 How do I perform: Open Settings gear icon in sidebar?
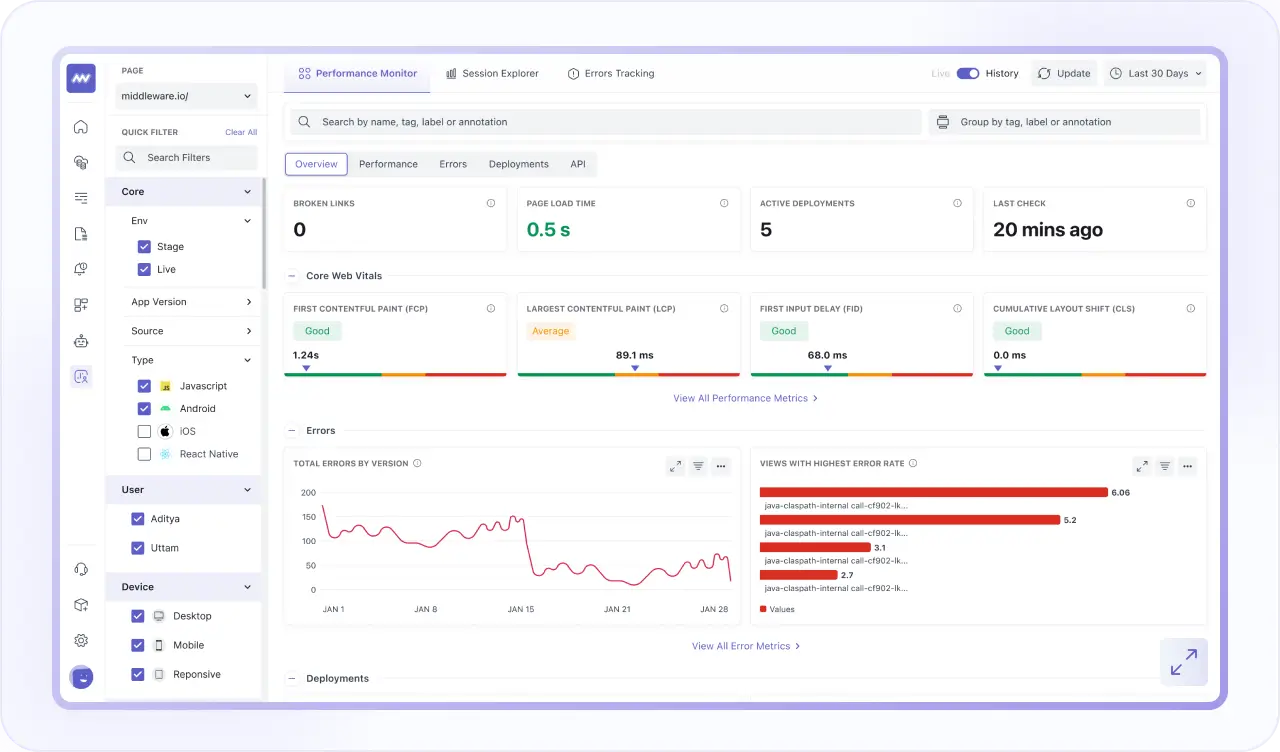coord(81,640)
